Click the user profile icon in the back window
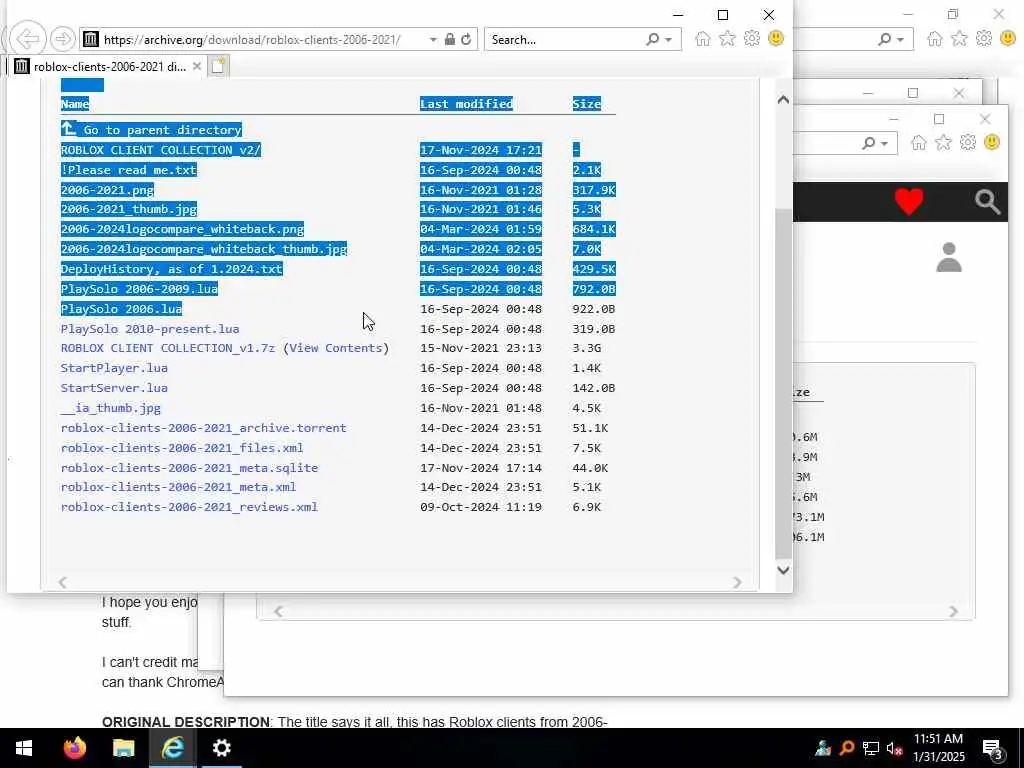Image resolution: width=1024 pixels, height=768 pixels. coord(949,257)
